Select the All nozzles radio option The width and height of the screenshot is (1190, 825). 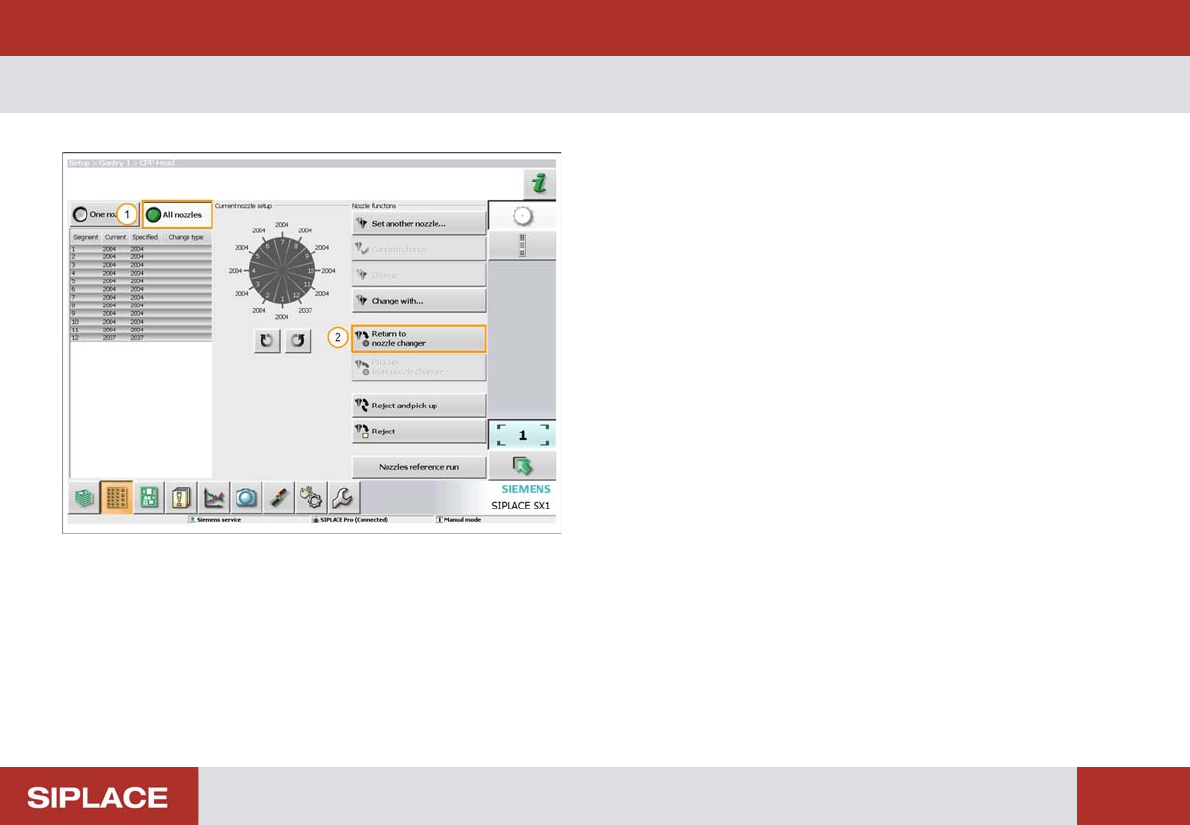coord(177,215)
